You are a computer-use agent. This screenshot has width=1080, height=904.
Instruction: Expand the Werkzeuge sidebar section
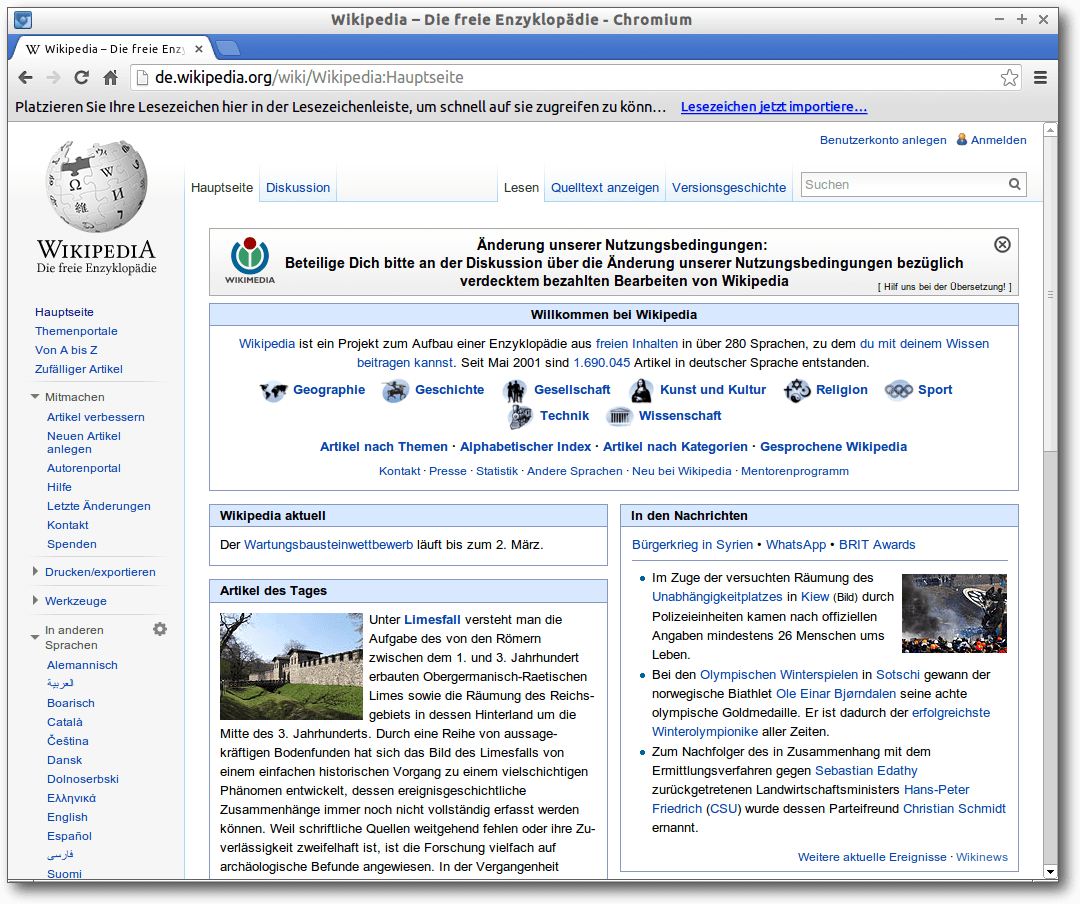coord(35,600)
